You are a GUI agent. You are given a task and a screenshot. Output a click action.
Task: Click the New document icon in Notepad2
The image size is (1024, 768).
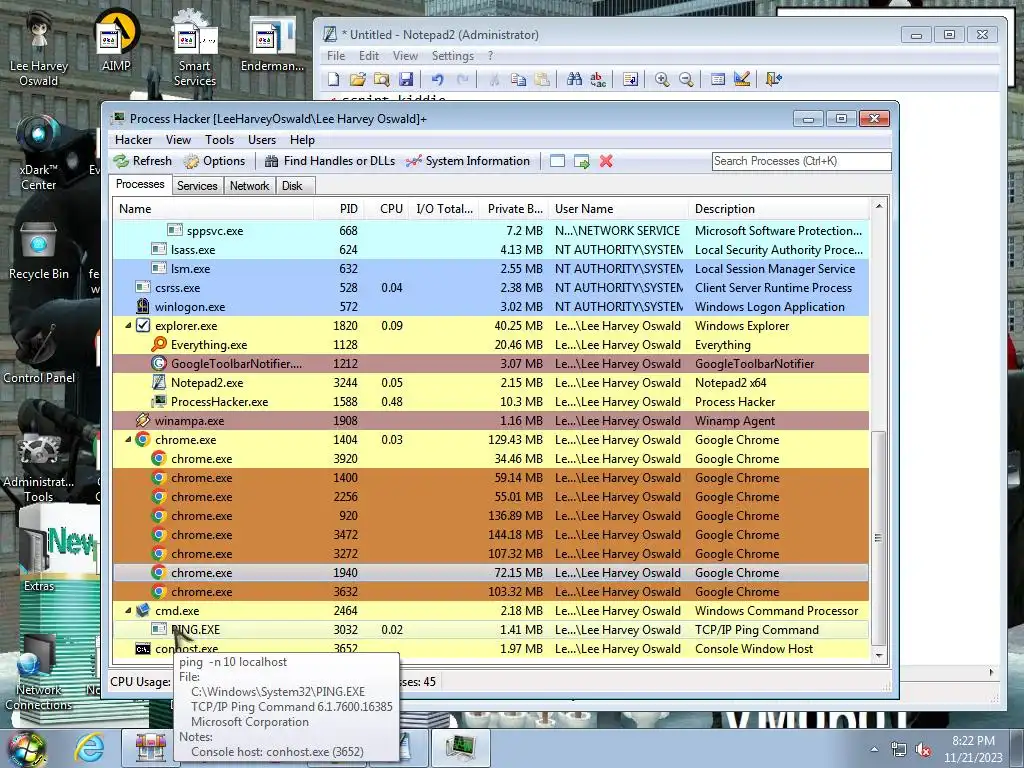coord(334,80)
